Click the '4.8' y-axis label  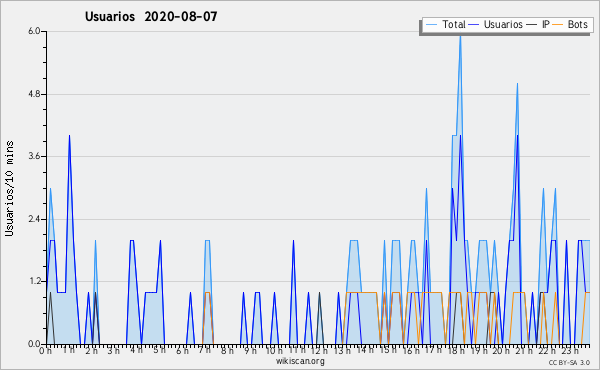pyautogui.click(x=34, y=94)
